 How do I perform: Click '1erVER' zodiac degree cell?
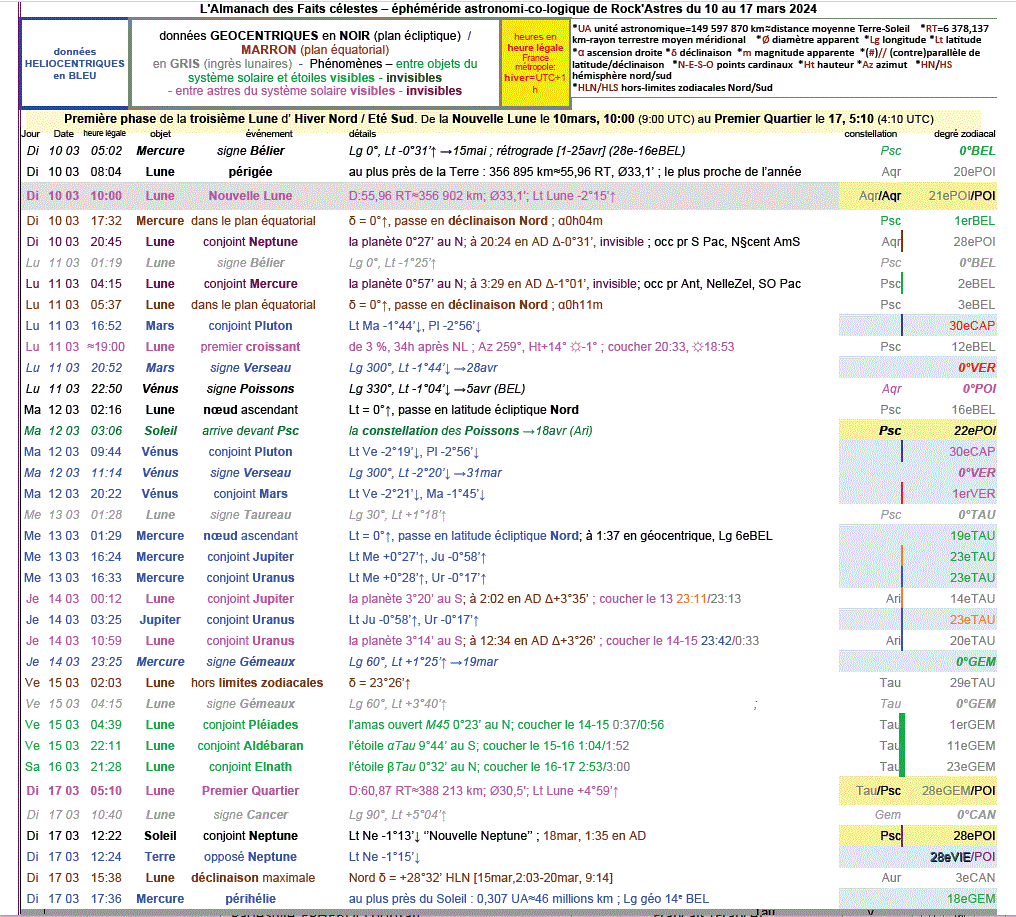pos(973,494)
